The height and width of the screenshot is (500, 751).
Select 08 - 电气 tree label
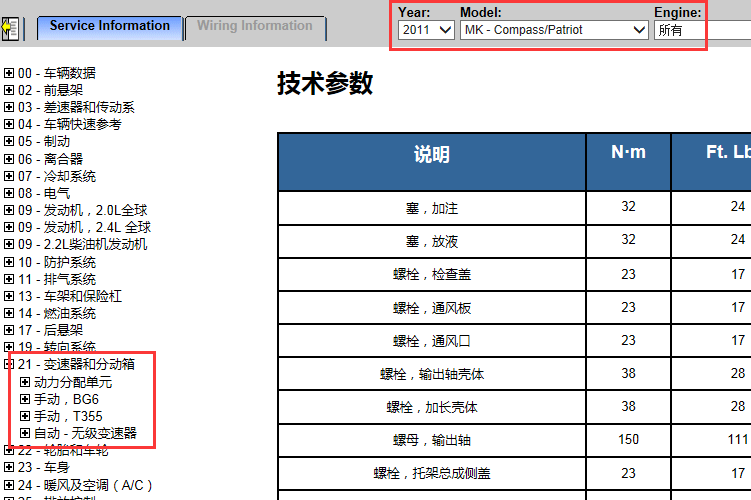coord(44,193)
